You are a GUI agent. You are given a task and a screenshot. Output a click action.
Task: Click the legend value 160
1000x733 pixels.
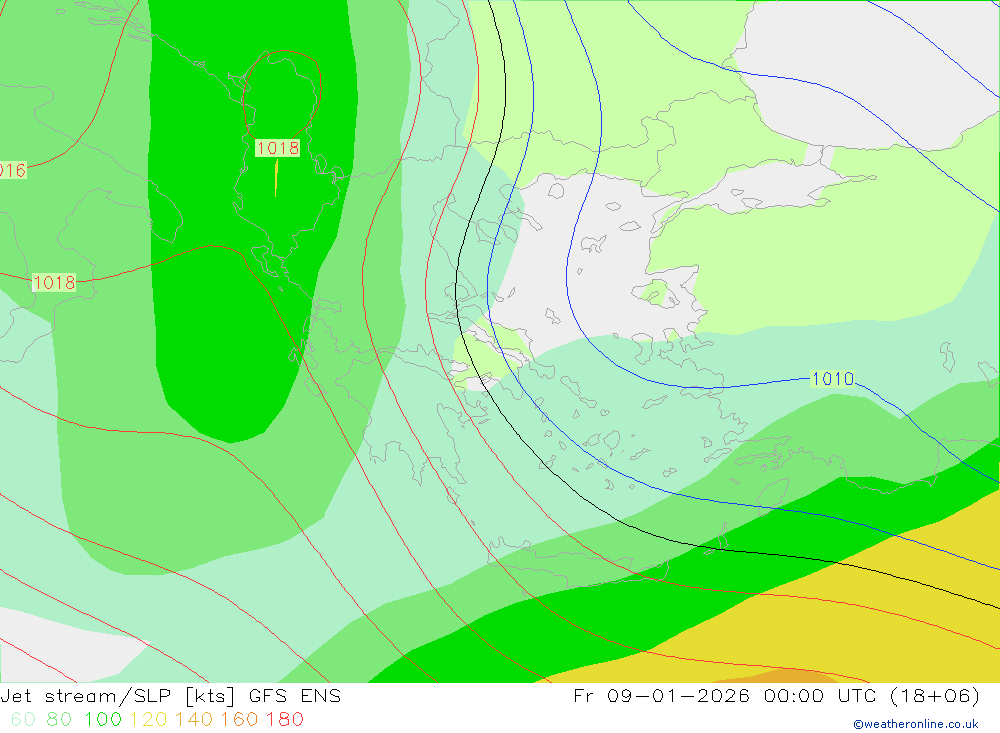coord(239,719)
